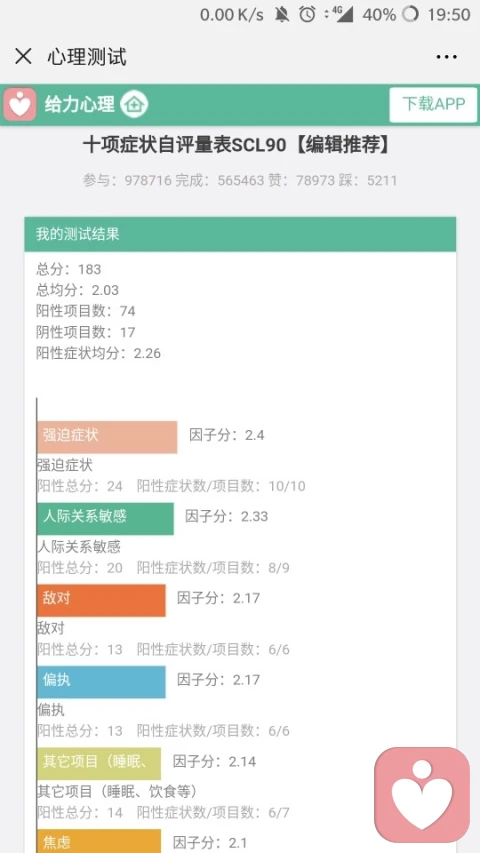The image size is (480, 853).
Task: Click the 下载APP button
Action: 433,104
